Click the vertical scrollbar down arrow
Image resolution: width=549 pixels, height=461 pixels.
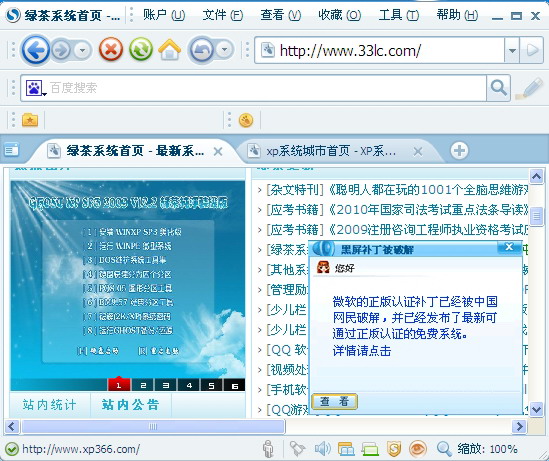click(x=536, y=409)
